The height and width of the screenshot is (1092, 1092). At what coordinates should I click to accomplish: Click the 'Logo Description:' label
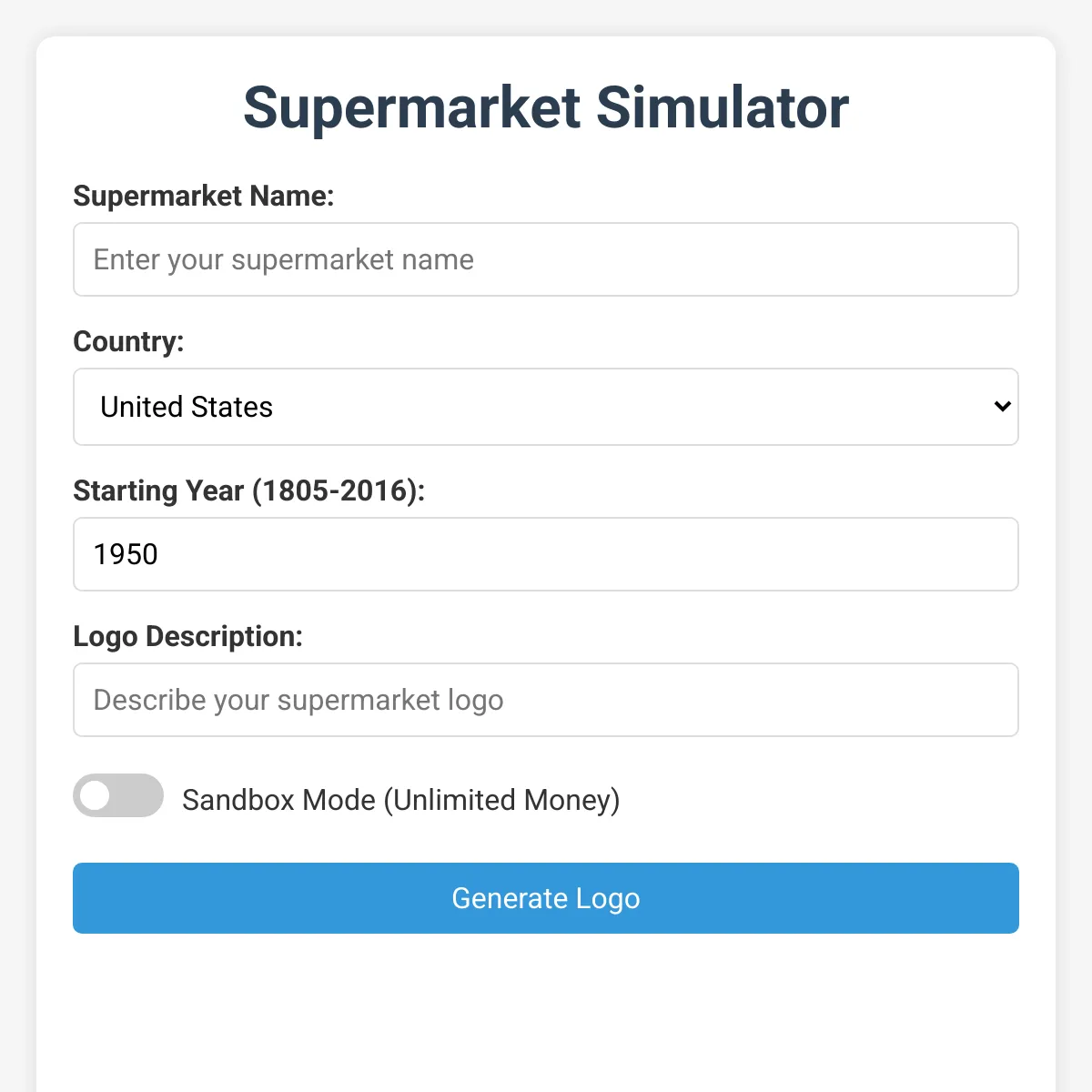click(x=187, y=636)
